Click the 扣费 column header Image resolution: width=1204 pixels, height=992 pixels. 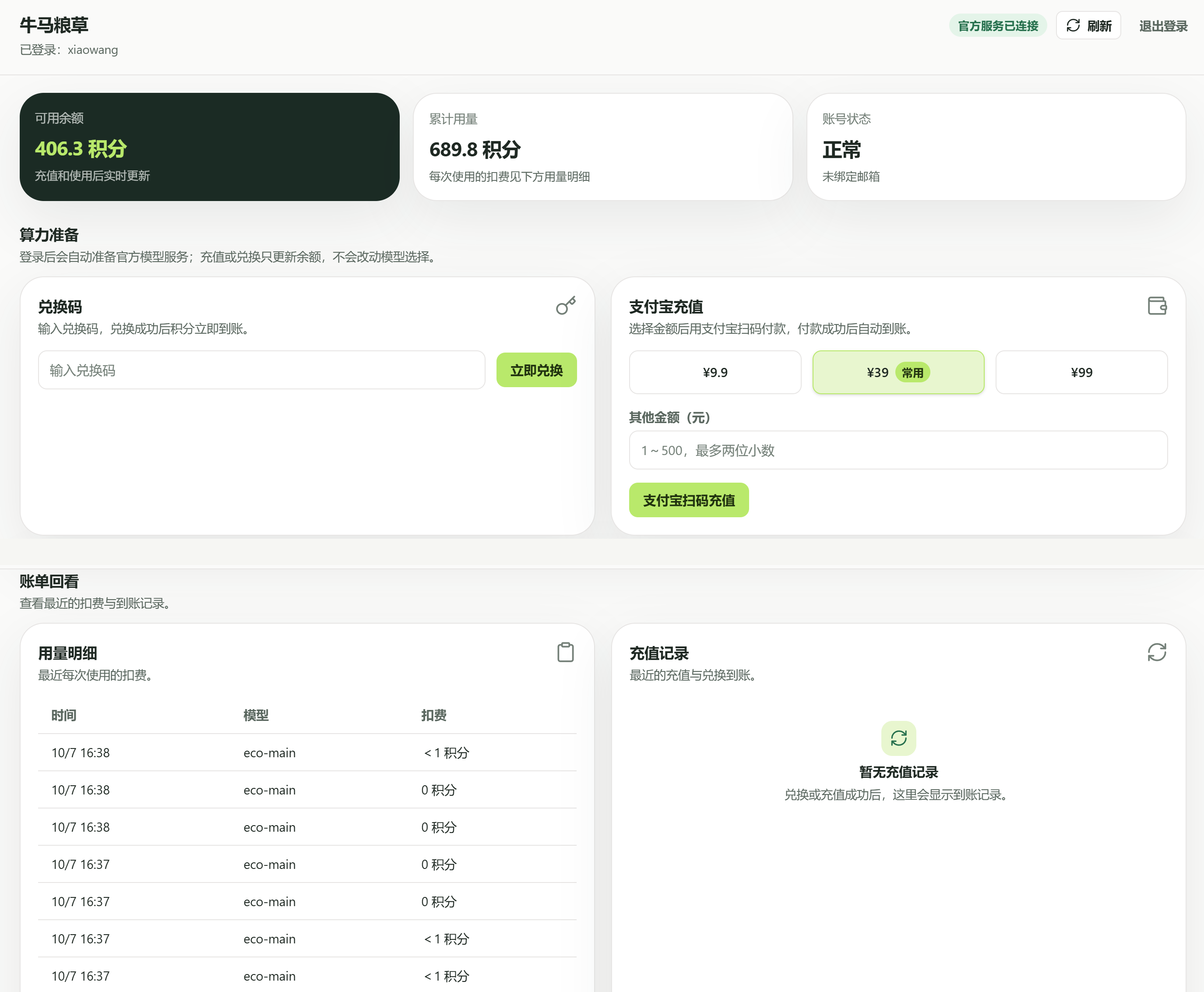pyautogui.click(x=433, y=716)
